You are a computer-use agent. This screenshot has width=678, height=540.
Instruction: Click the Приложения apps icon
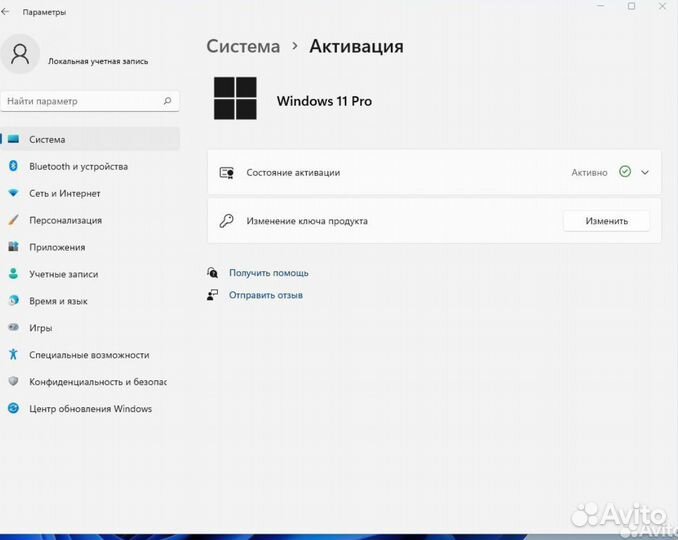point(13,246)
